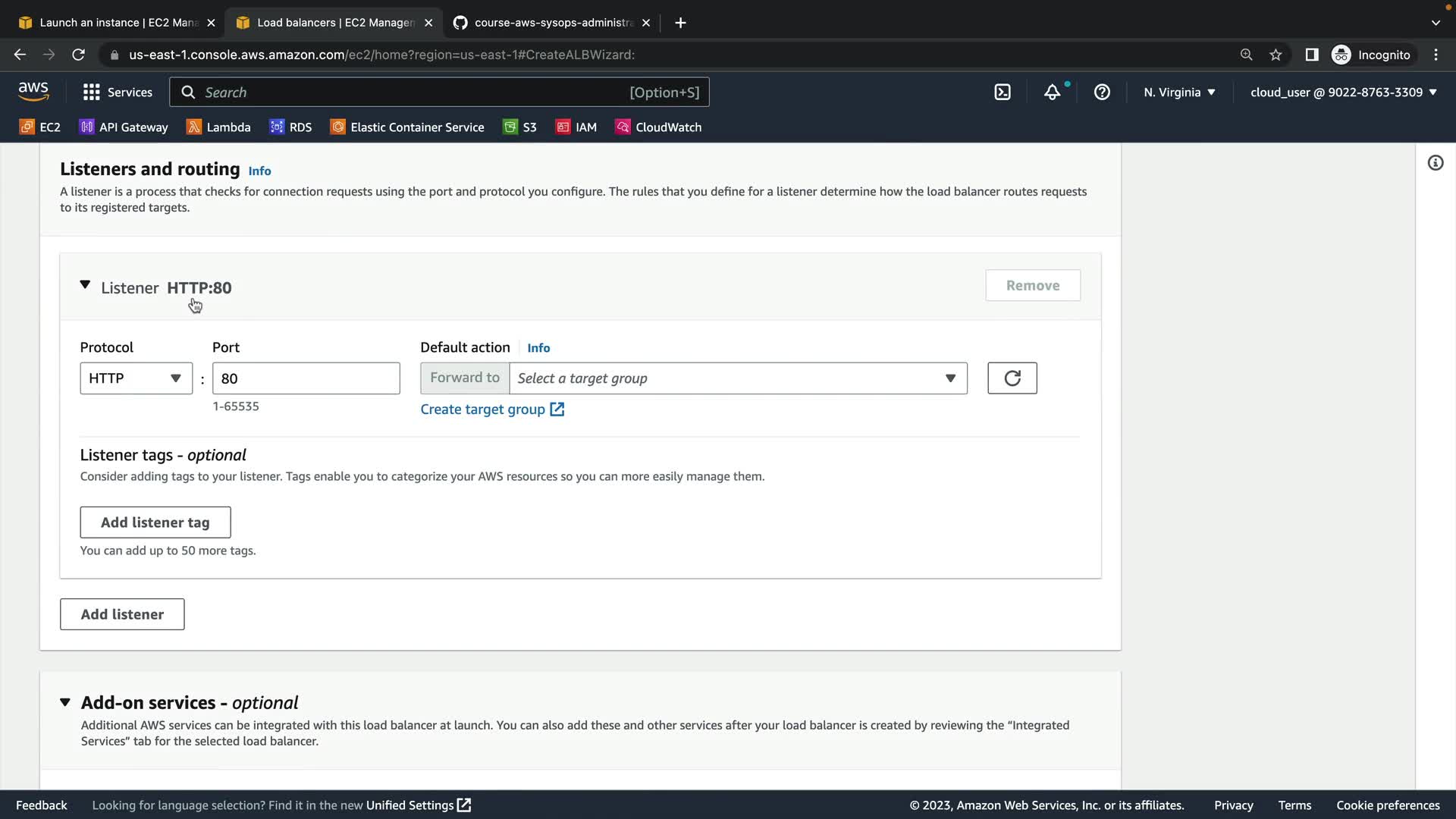Viewport: 1456px width, 819px height.
Task: Open the info panel icon at right
Action: pyautogui.click(x=1435, y=163)
